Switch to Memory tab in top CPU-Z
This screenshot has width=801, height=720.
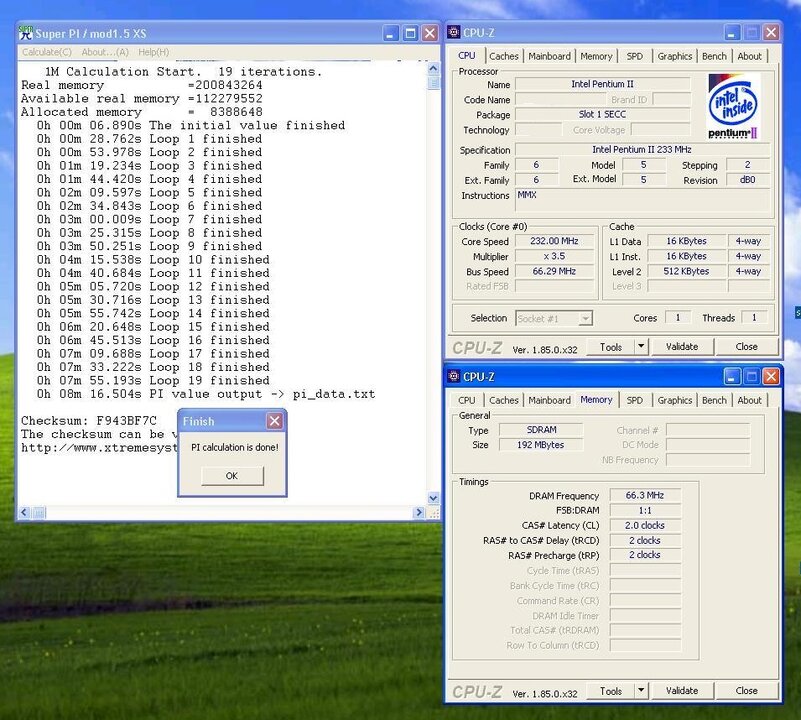click(596, 56)
